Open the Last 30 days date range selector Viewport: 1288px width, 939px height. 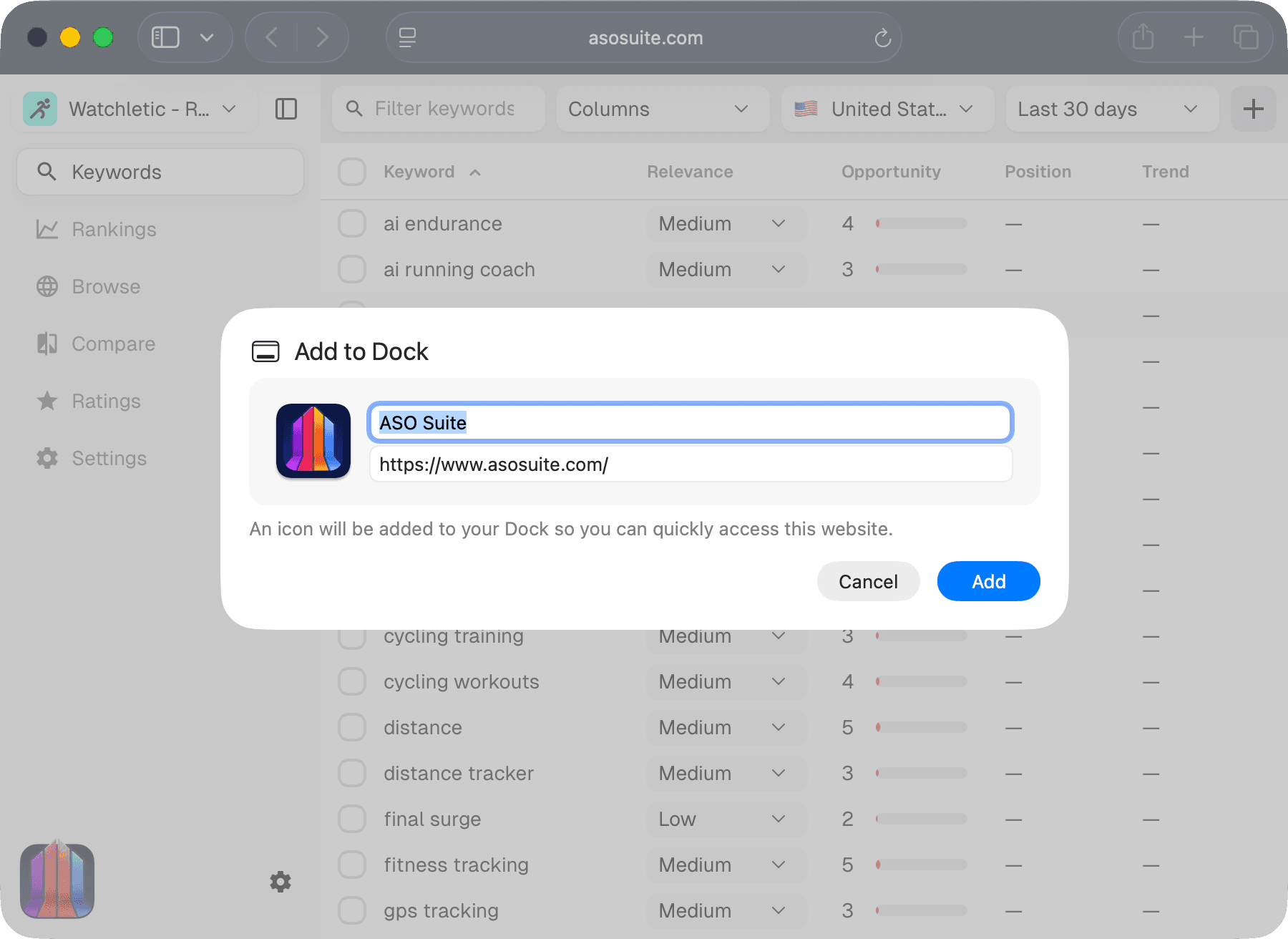1111,109
